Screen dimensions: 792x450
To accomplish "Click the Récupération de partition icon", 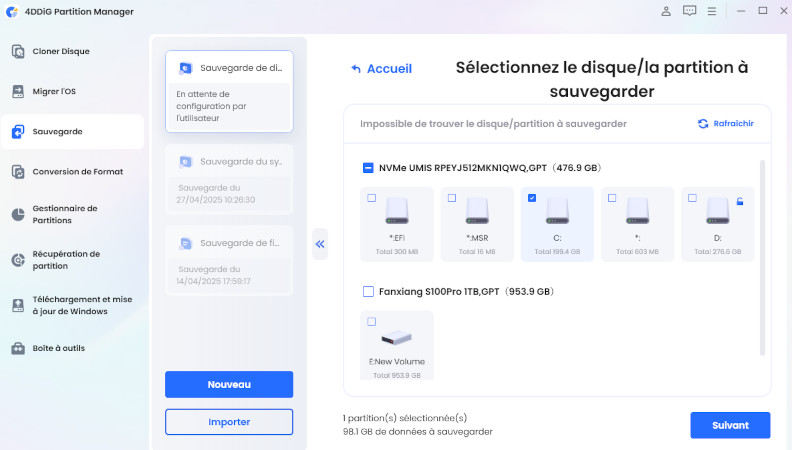I will click(x=18, y=260).
